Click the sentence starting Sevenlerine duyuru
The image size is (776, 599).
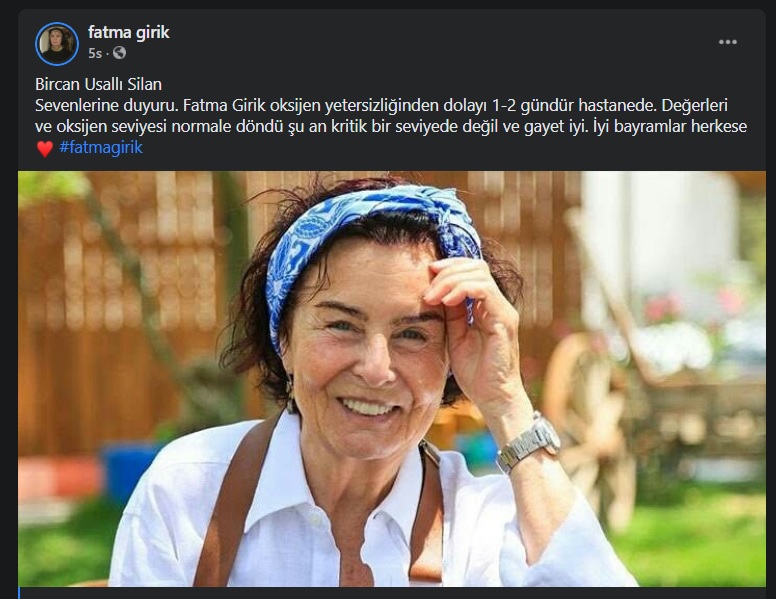[106, 105]
